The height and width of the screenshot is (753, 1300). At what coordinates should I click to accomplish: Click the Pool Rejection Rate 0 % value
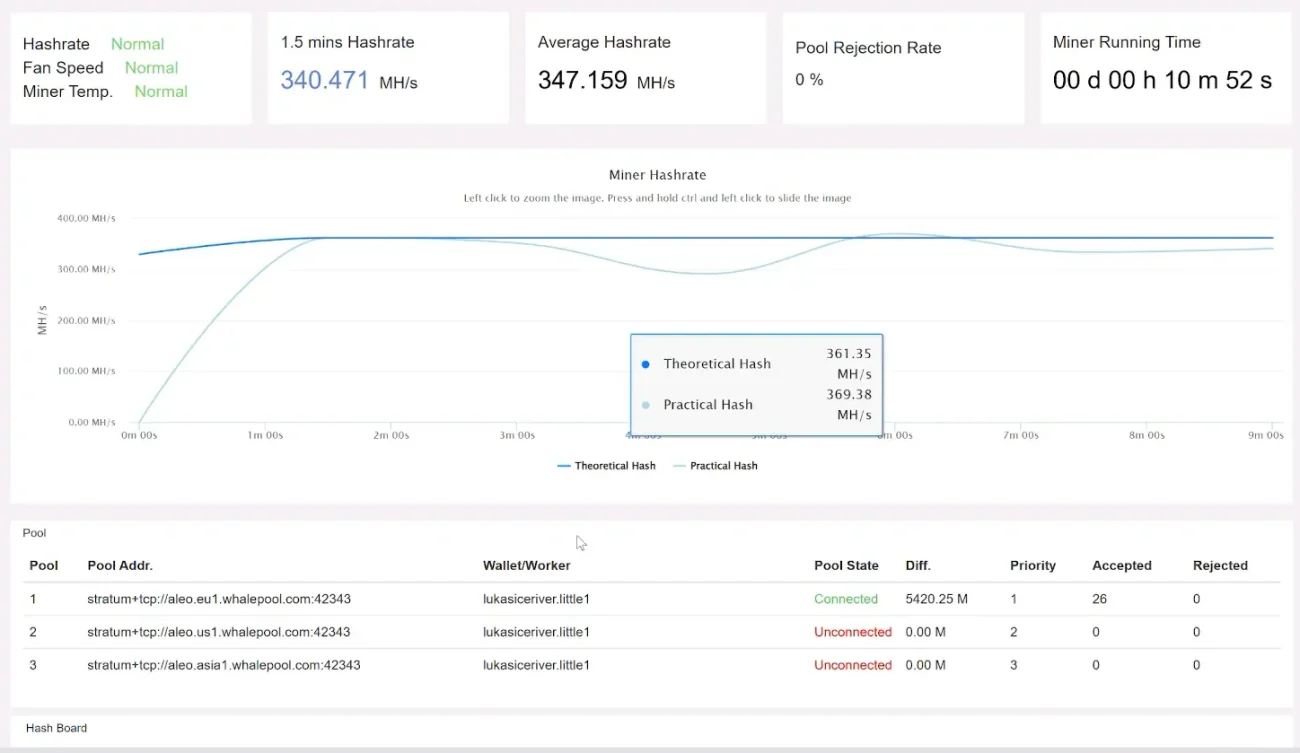click(809, 80)
